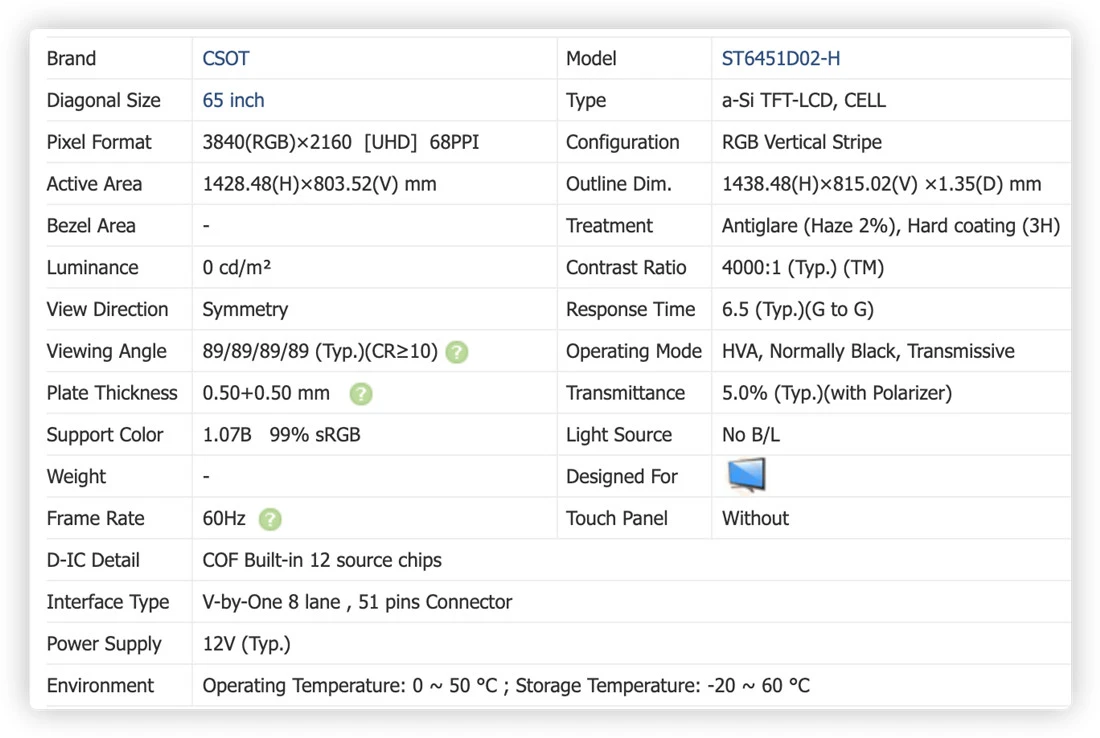Open the 65 inch diagonal size link
This screenshot has height=738, width=1100.
coord(233,100)
